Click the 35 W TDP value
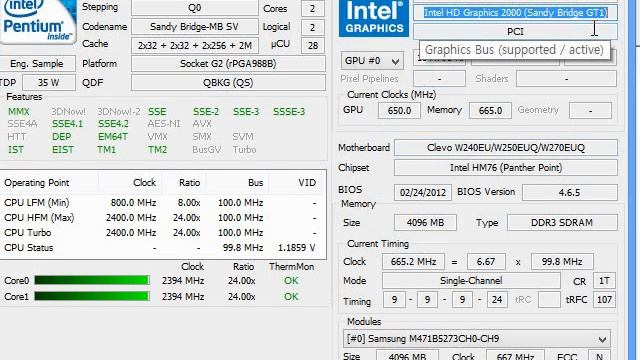 point(49,82)
